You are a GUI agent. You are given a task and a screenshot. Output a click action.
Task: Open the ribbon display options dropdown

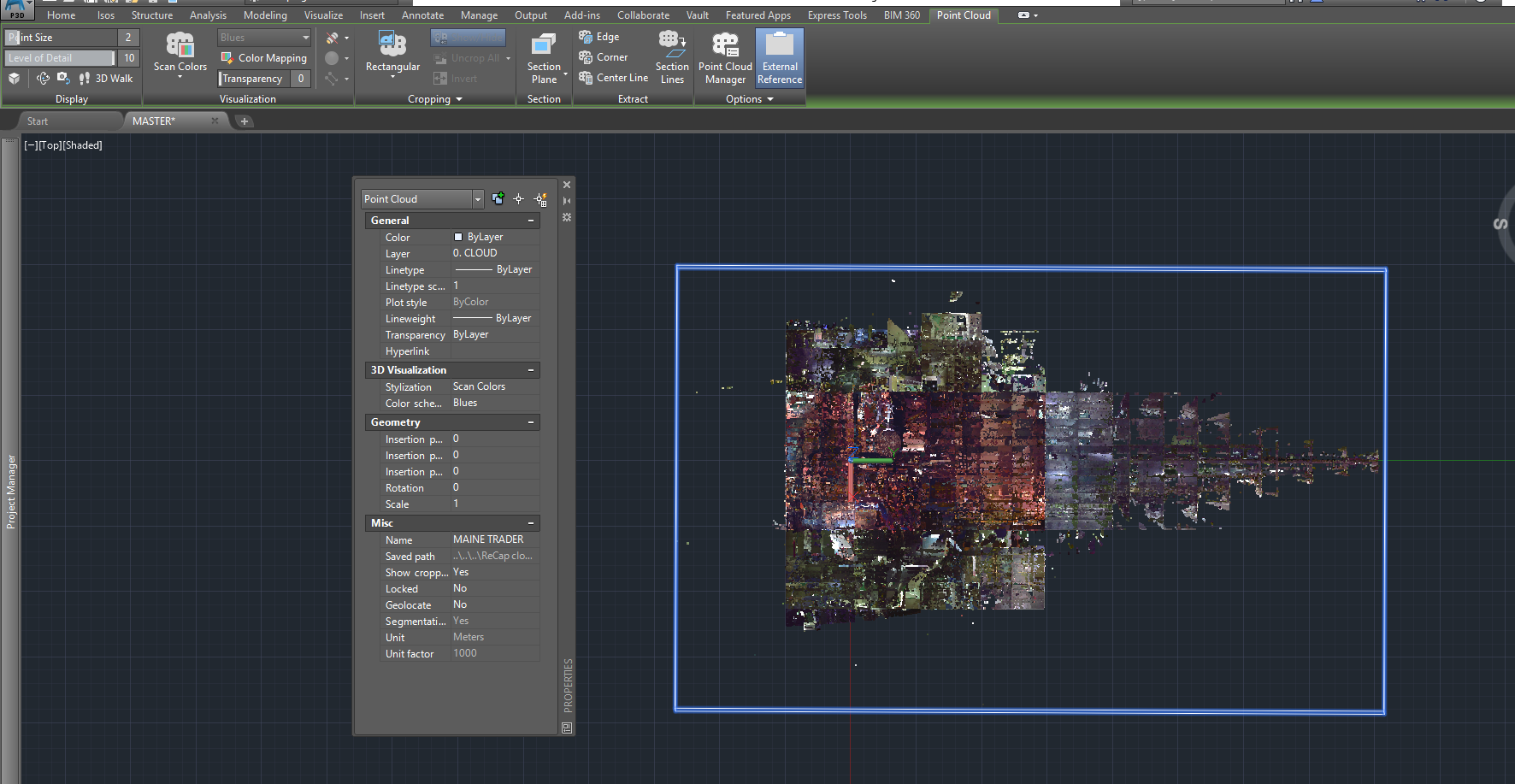click(x=1028, y=15)
